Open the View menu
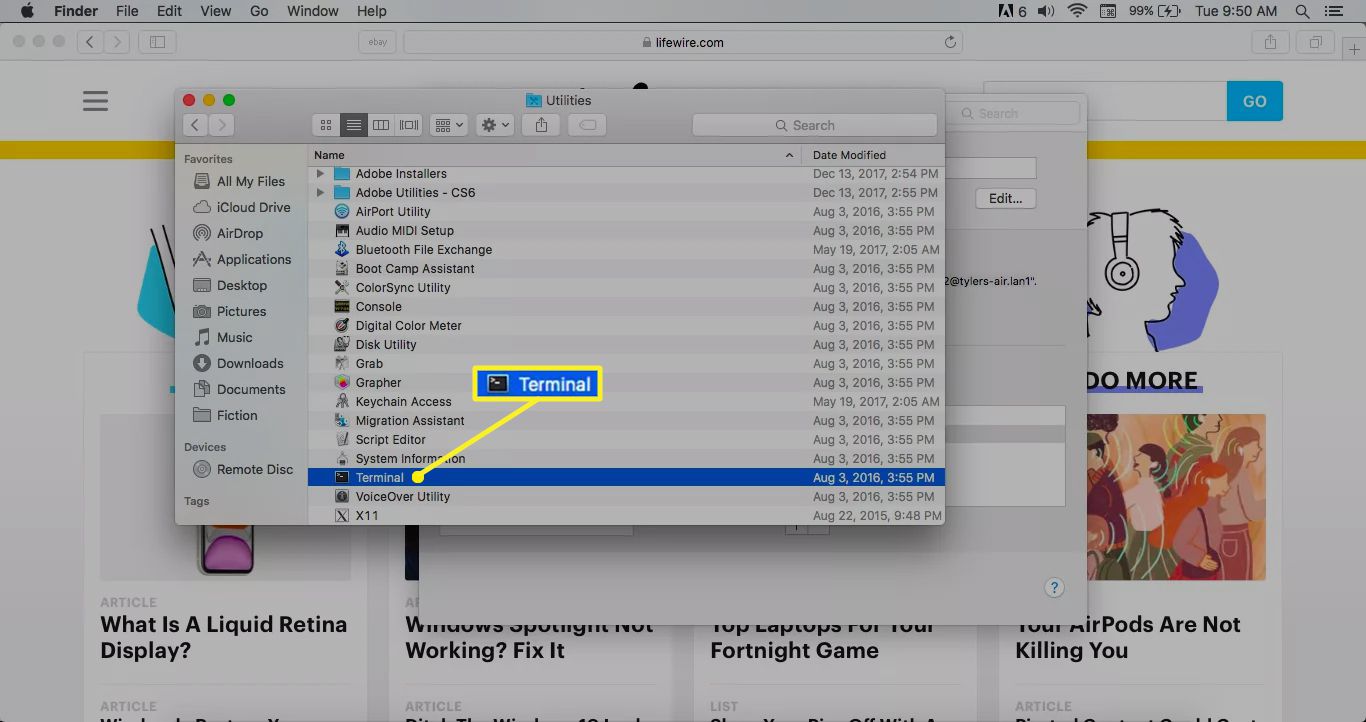Image resolution: width=1366 pixels, height=722 pixels. [x=216, y=11]
